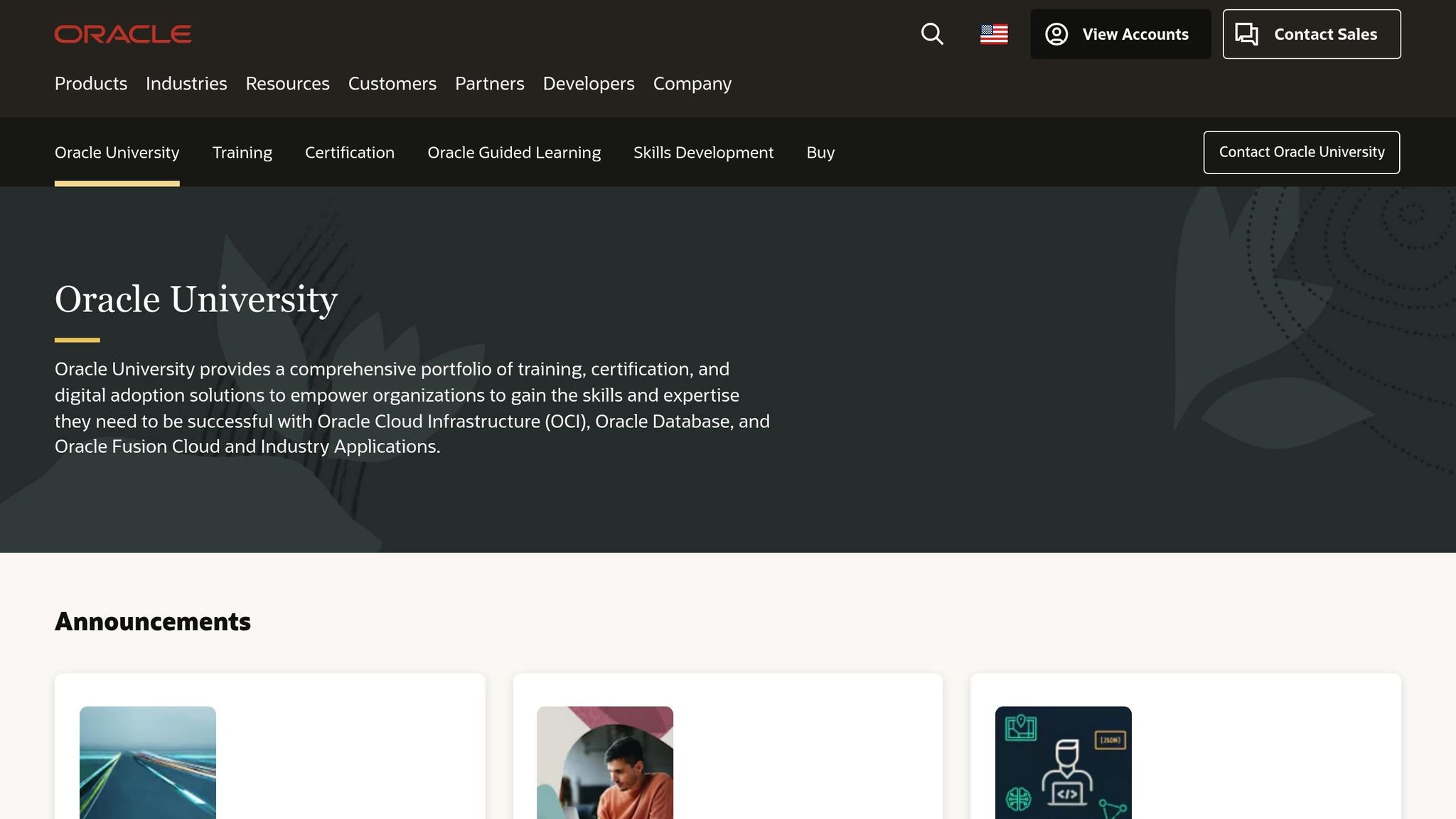Screen dimensions: 1456x819
Task: Go to the Training tab
Action: 242,153
